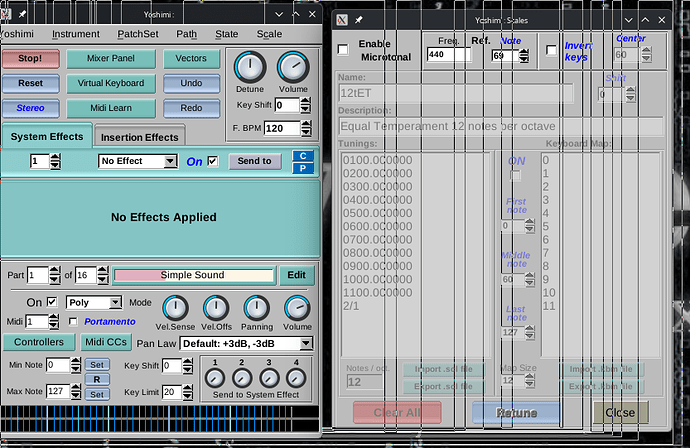Click the F. BPM field

[x=282, y=128]
